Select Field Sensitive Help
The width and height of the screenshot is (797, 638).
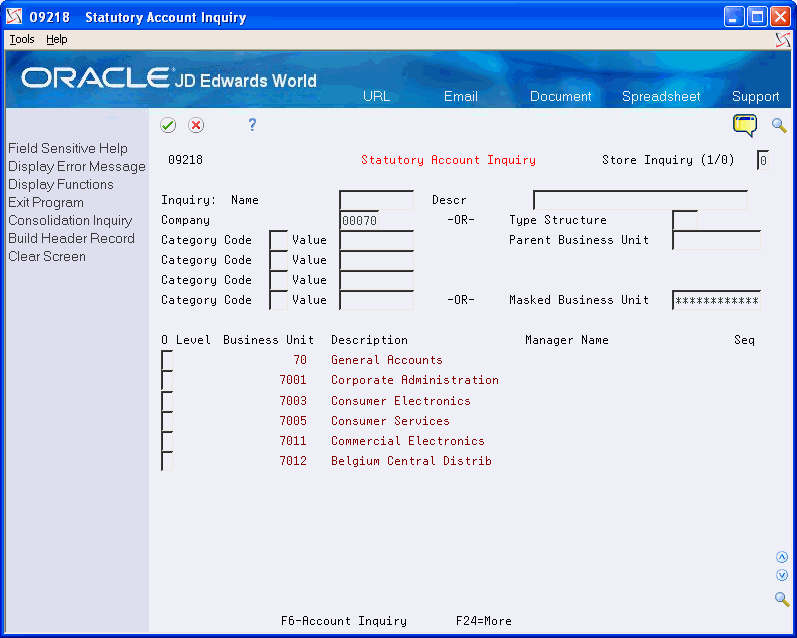pyautogui.click(x=68, y=148)
